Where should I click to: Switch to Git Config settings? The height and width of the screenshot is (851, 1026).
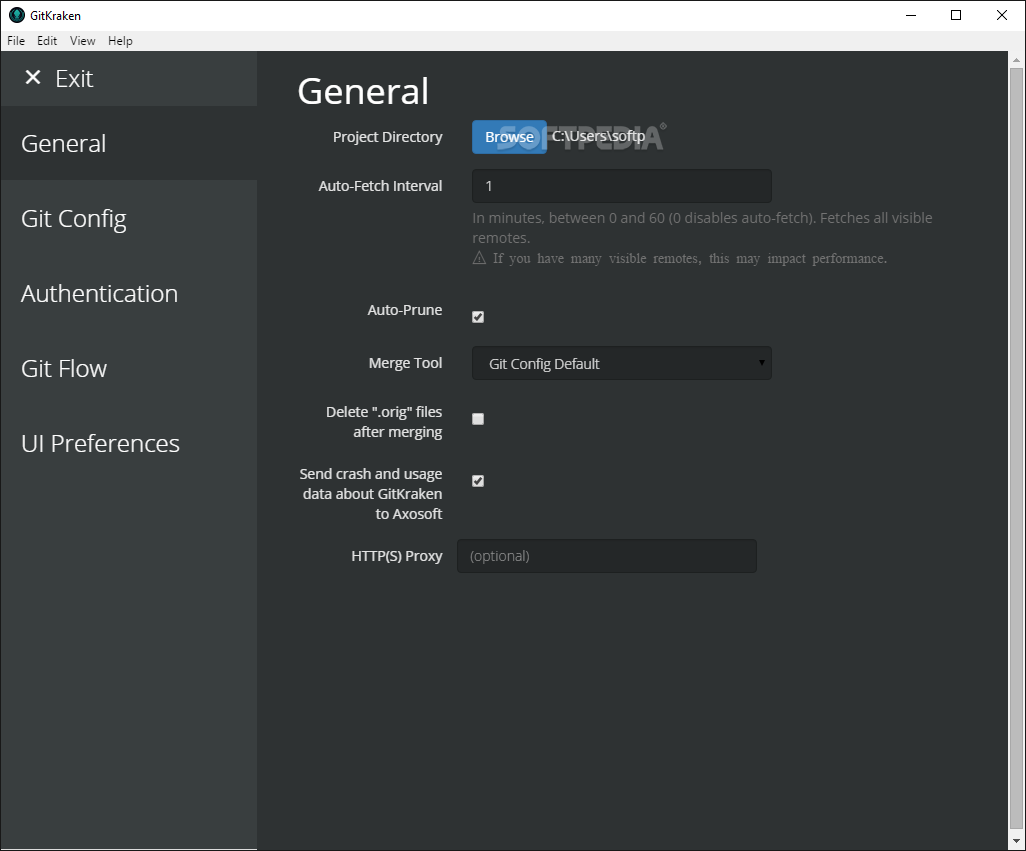click(x=129, y=218)
